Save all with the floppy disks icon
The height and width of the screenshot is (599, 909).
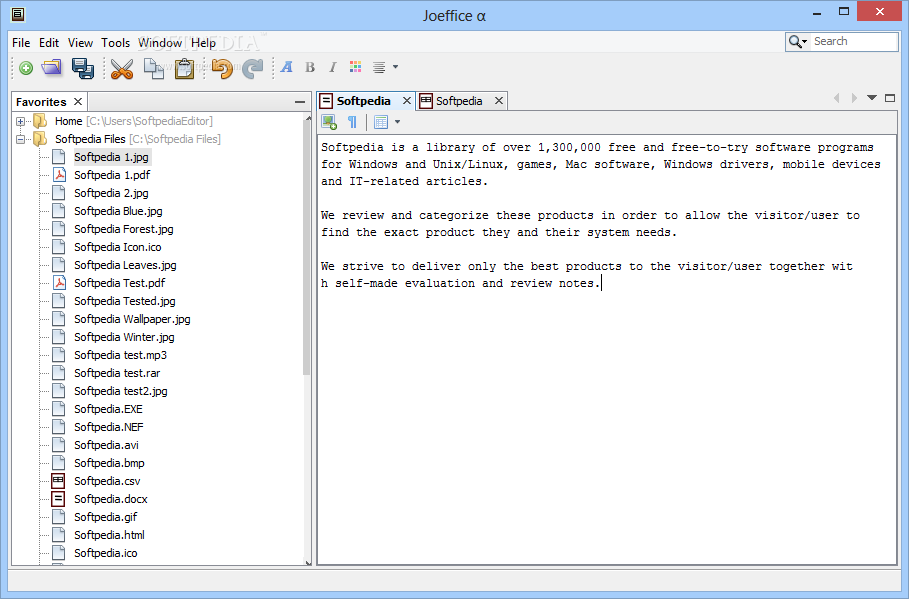[x=83, y=68]
